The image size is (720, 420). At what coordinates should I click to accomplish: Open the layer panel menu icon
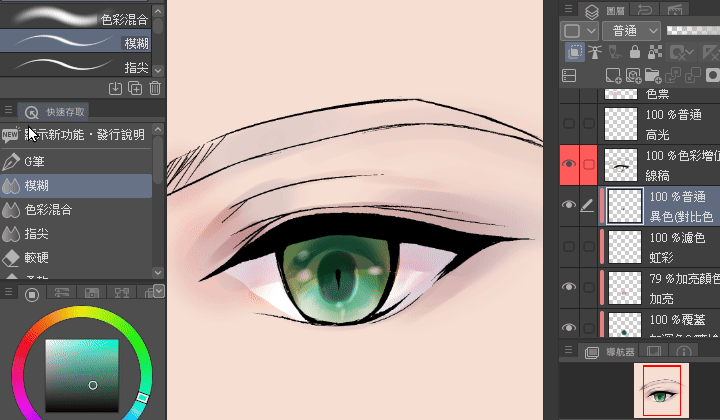coord(568,9)
